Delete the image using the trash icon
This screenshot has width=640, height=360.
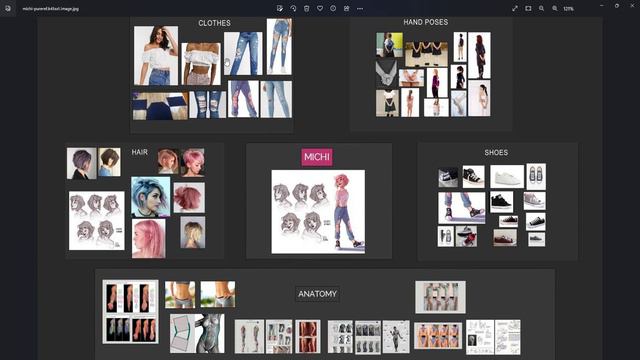[307, 8]
